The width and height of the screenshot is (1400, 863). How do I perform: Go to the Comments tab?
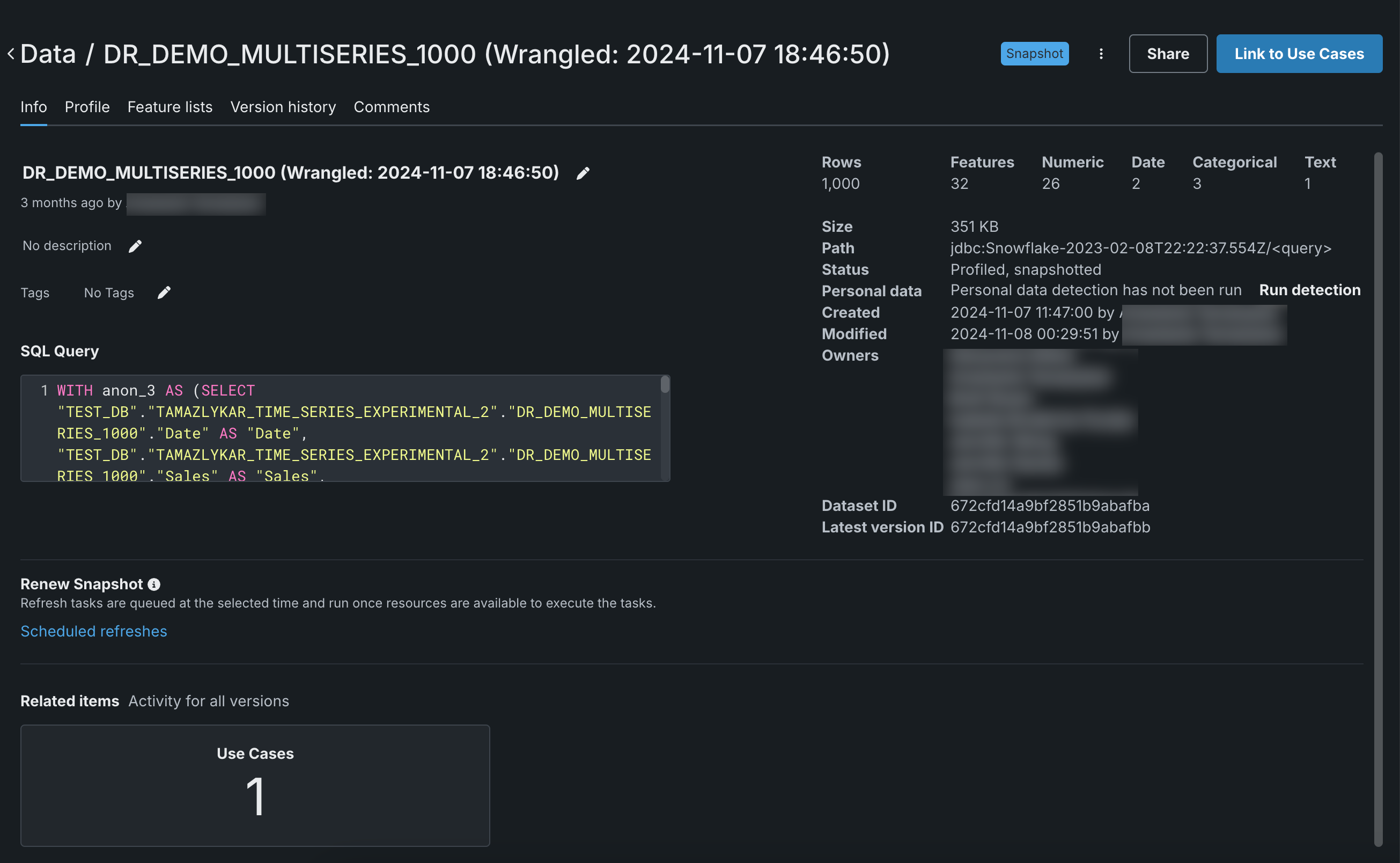click(392, 107)
